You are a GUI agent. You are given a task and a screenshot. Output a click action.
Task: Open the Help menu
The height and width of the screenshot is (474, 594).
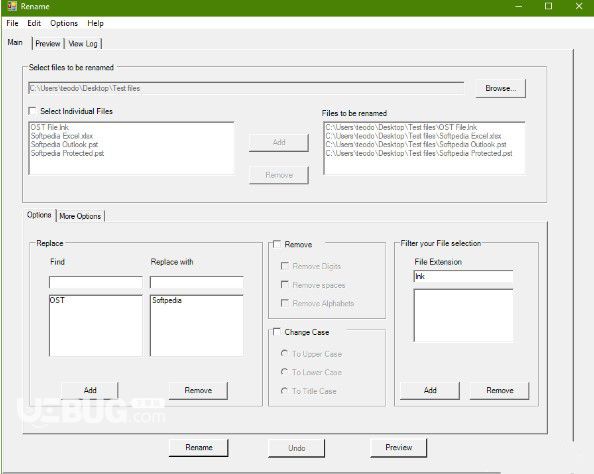click(x=95, y=23)
